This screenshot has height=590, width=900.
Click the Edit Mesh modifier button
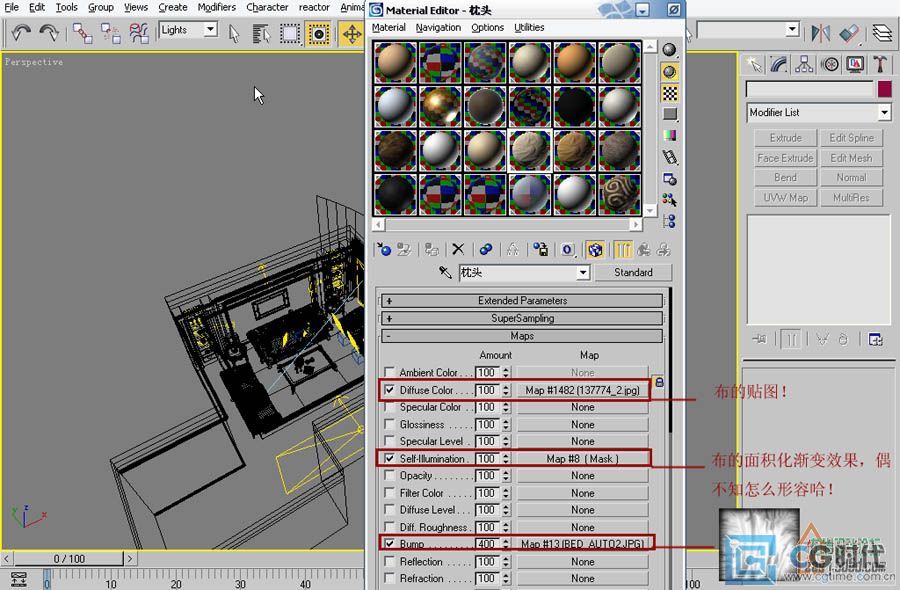tap(851, 158)
